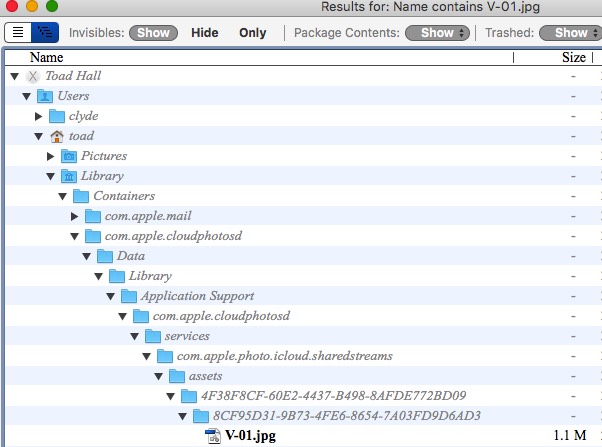602x447 pixels.
Task: Click the Data folder icon
Action: click(105, 256)
